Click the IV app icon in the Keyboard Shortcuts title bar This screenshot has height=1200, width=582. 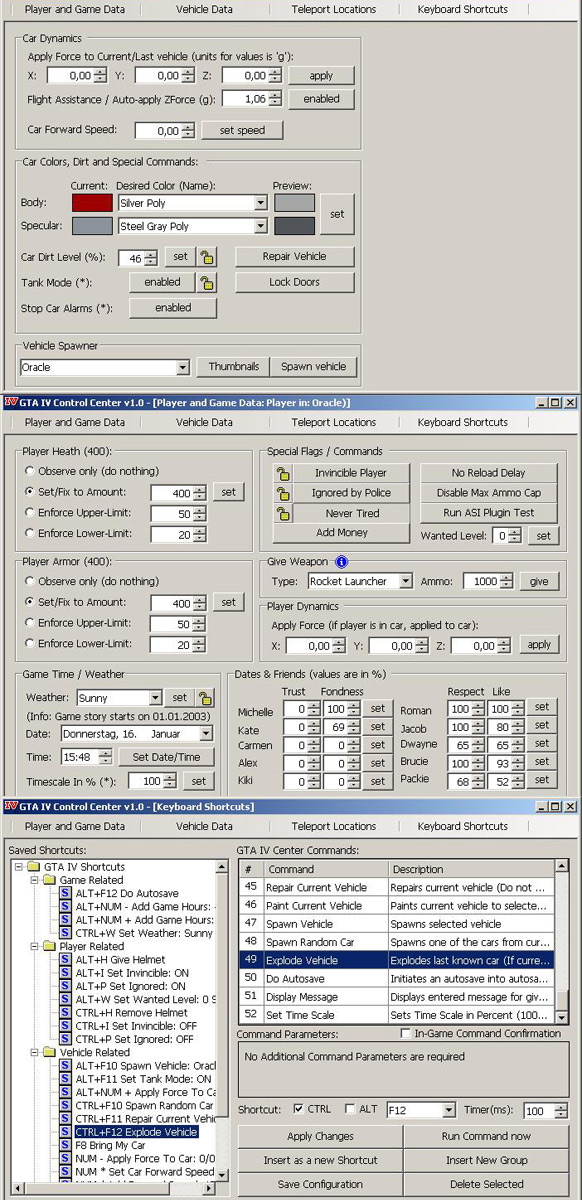click(x=11, y=806)
